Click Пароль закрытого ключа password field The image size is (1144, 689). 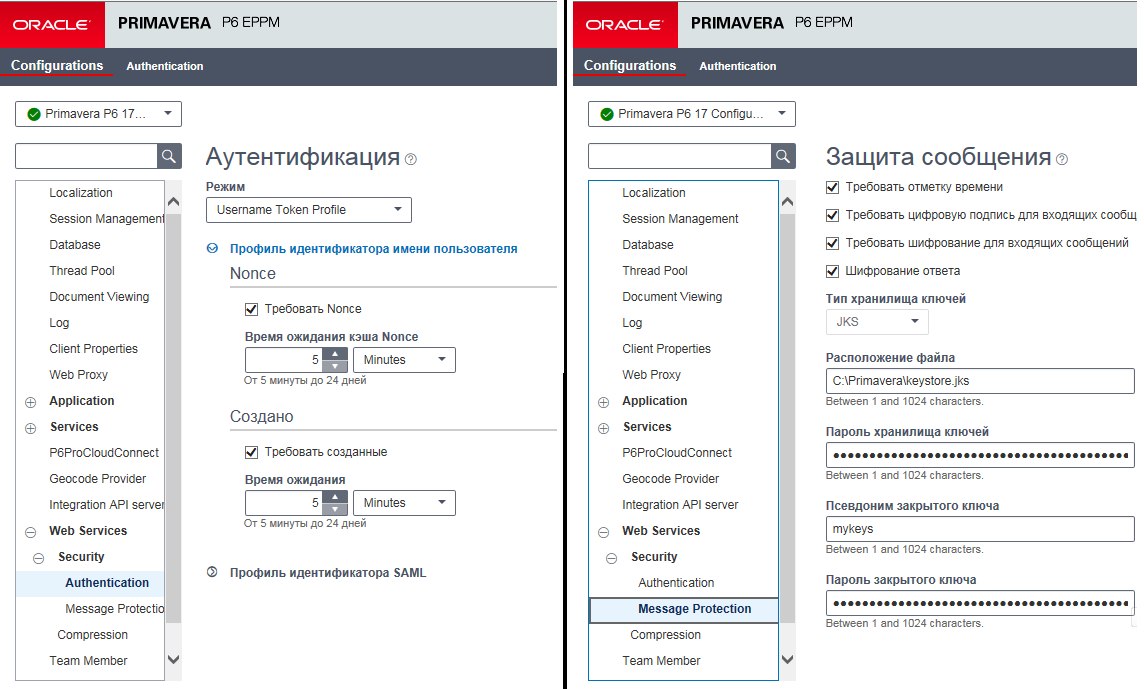(980, 603)
